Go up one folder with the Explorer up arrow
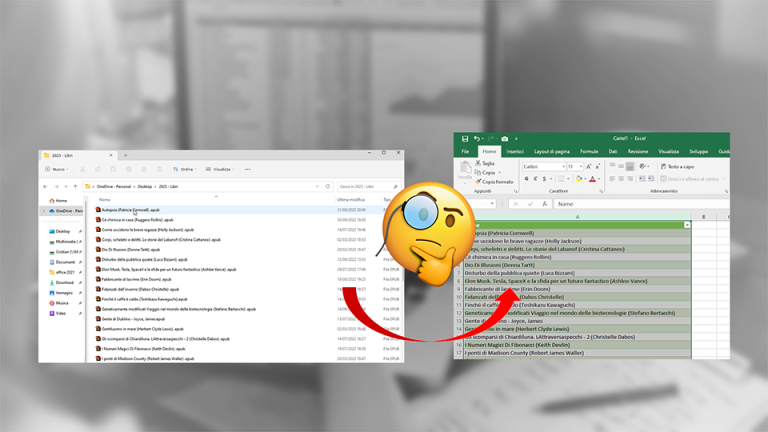 [x=76, y=186]
